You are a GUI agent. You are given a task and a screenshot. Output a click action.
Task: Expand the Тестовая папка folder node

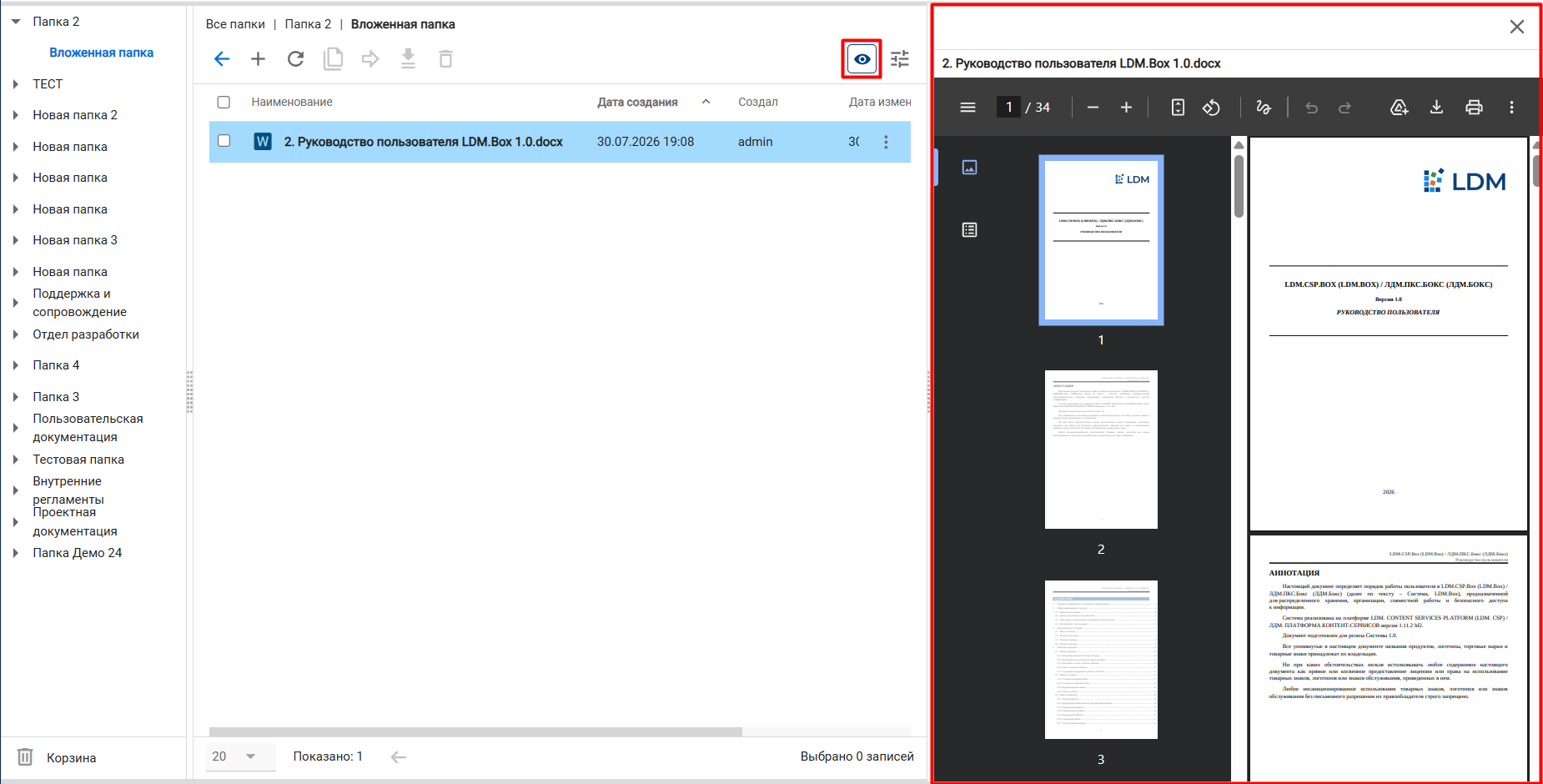(x=16, y=460)
